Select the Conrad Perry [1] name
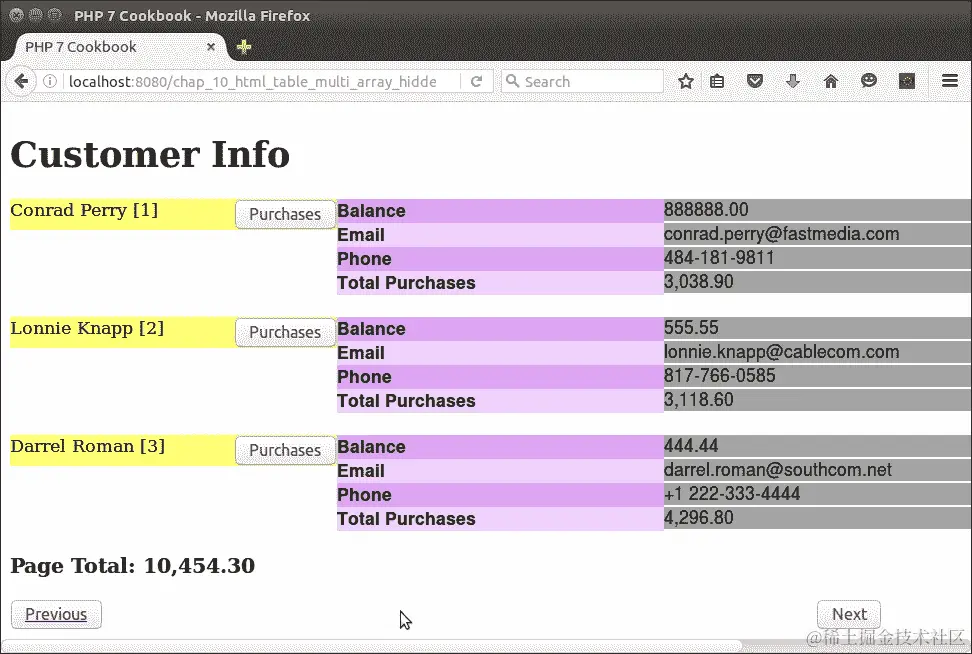972x654 pixels. 84,210
